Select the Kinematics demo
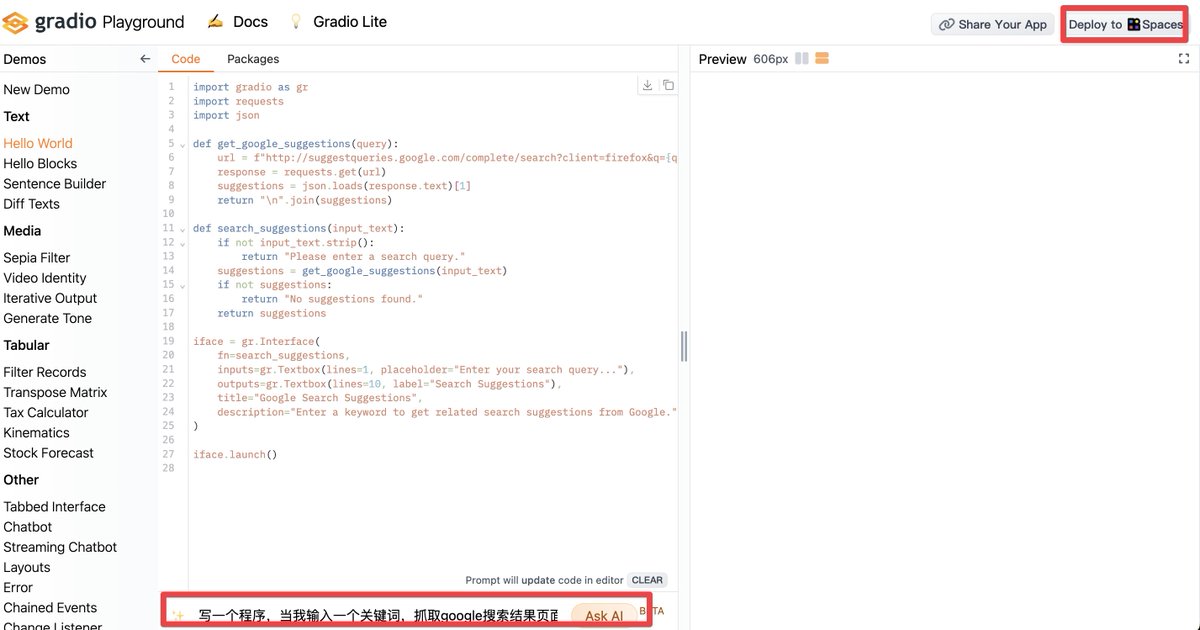This screenshot has height=630, width=1200. tap(36, 432)
